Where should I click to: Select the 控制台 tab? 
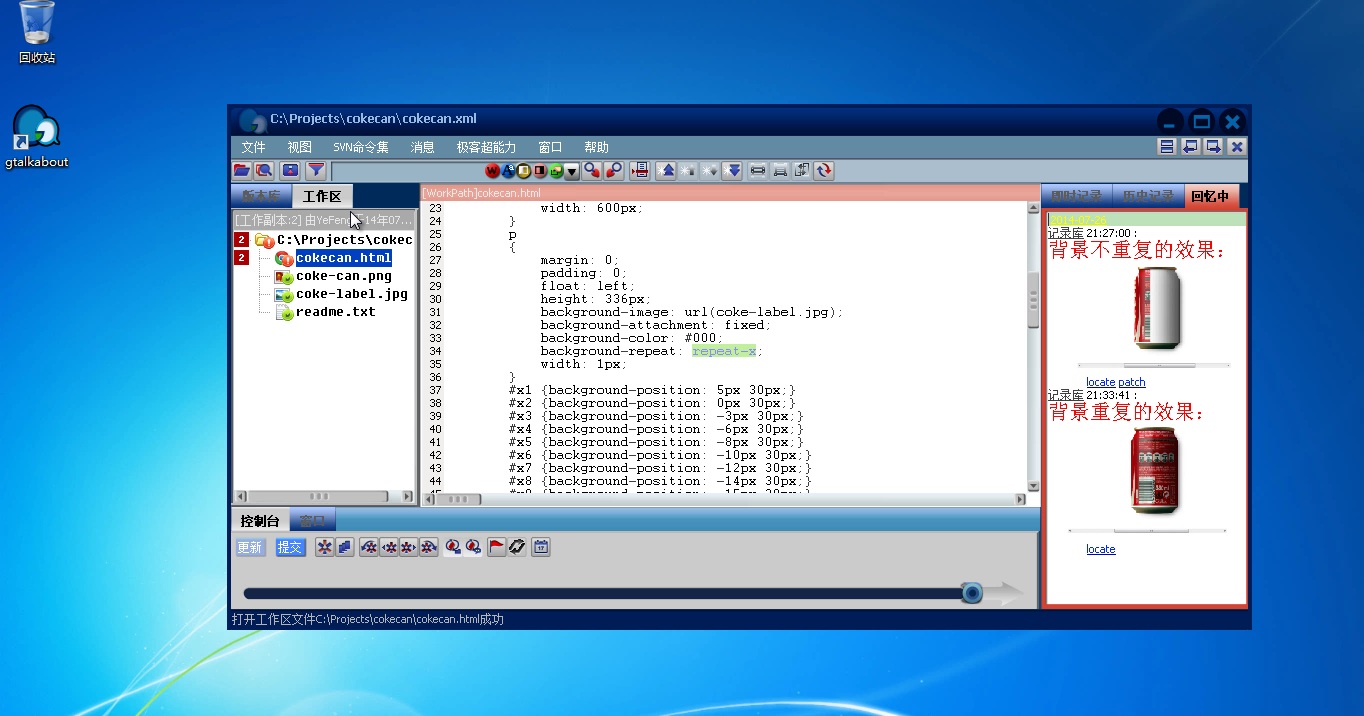point(260,521)
